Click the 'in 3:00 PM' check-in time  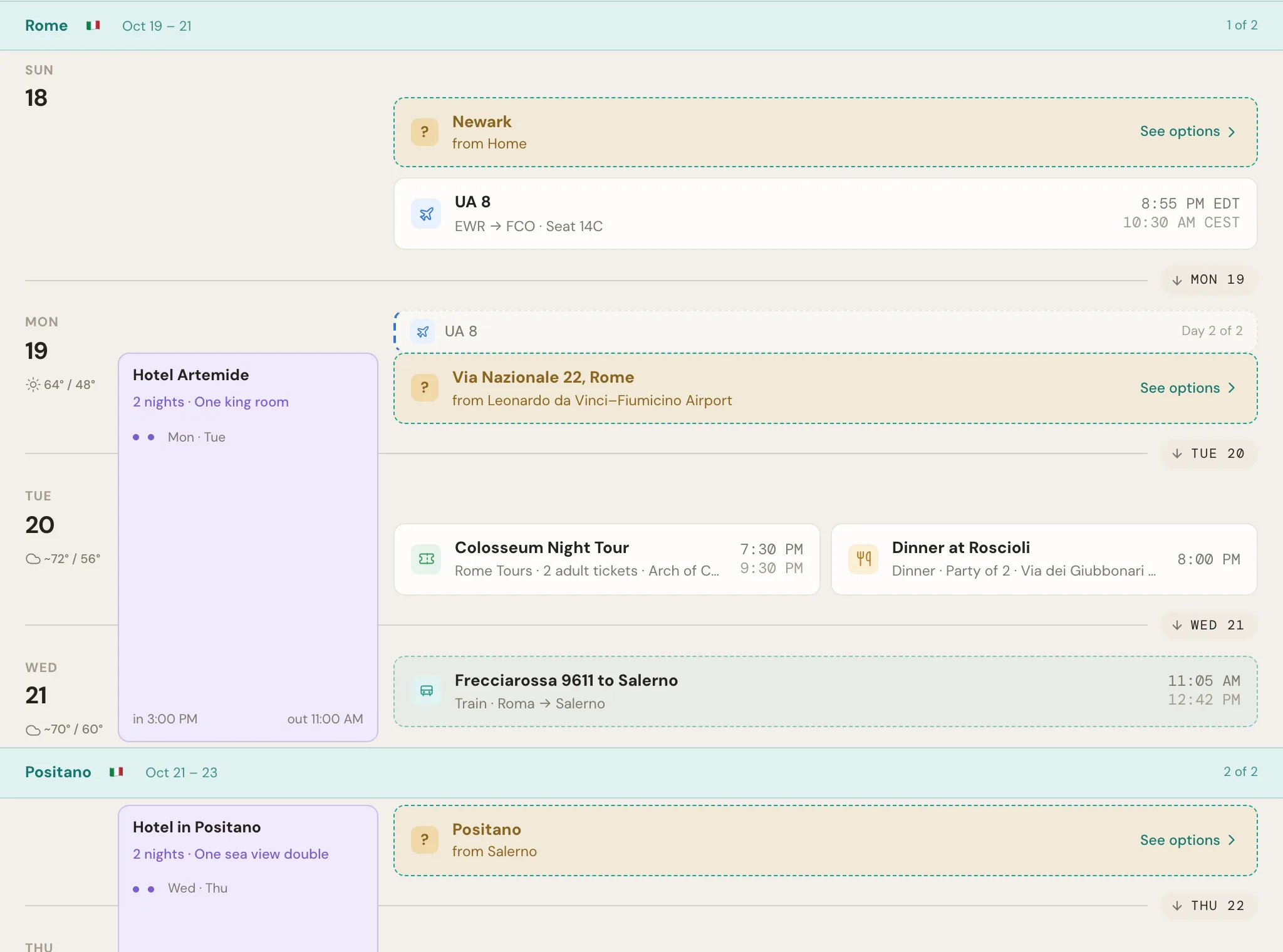tap(165, 719)
